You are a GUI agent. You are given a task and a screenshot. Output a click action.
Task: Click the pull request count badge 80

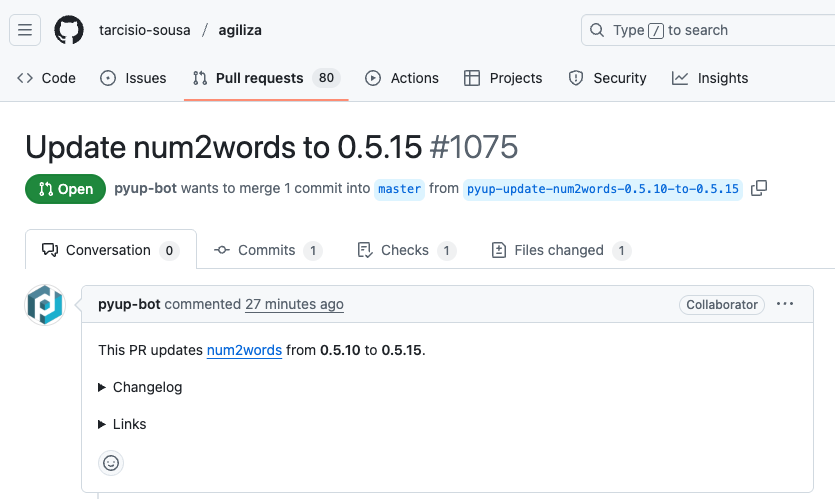pyautogui.click(x=326, y=78)
